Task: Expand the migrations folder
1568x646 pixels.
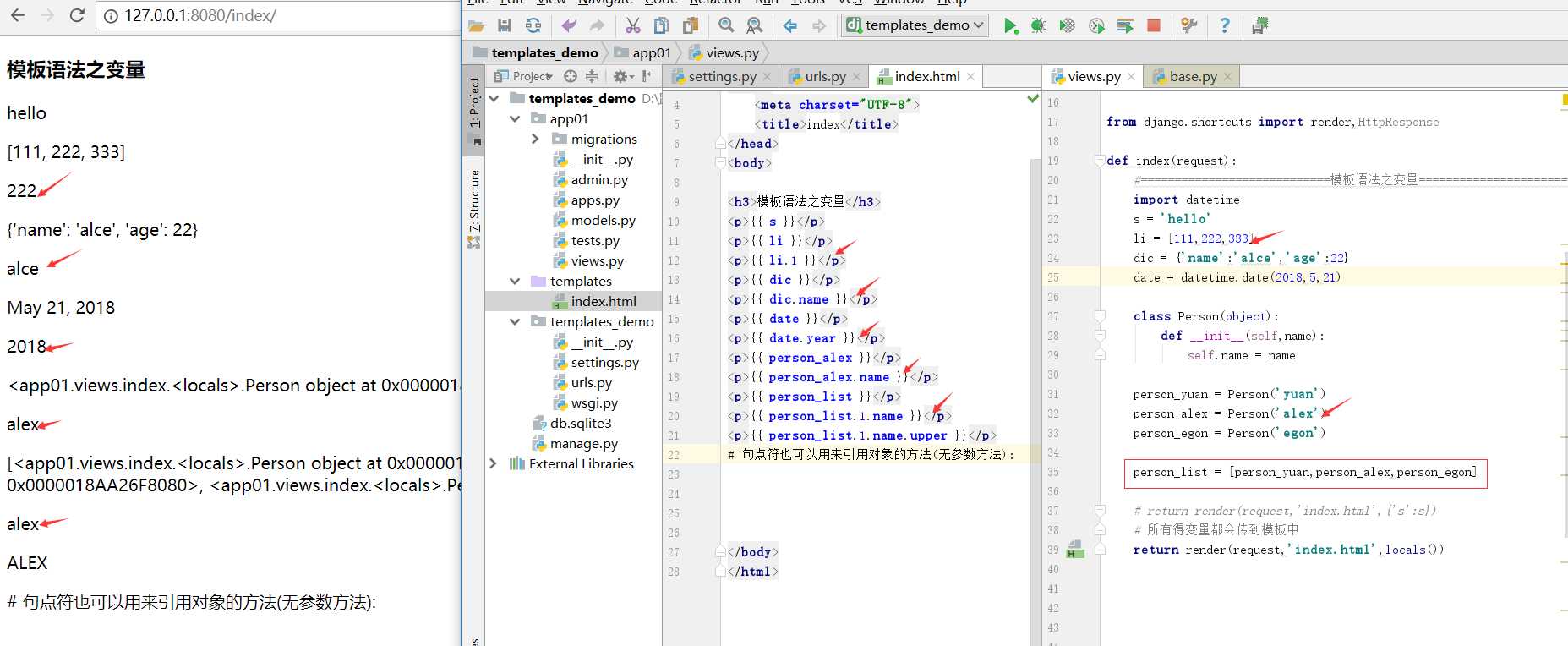Action: pos(535,139)
